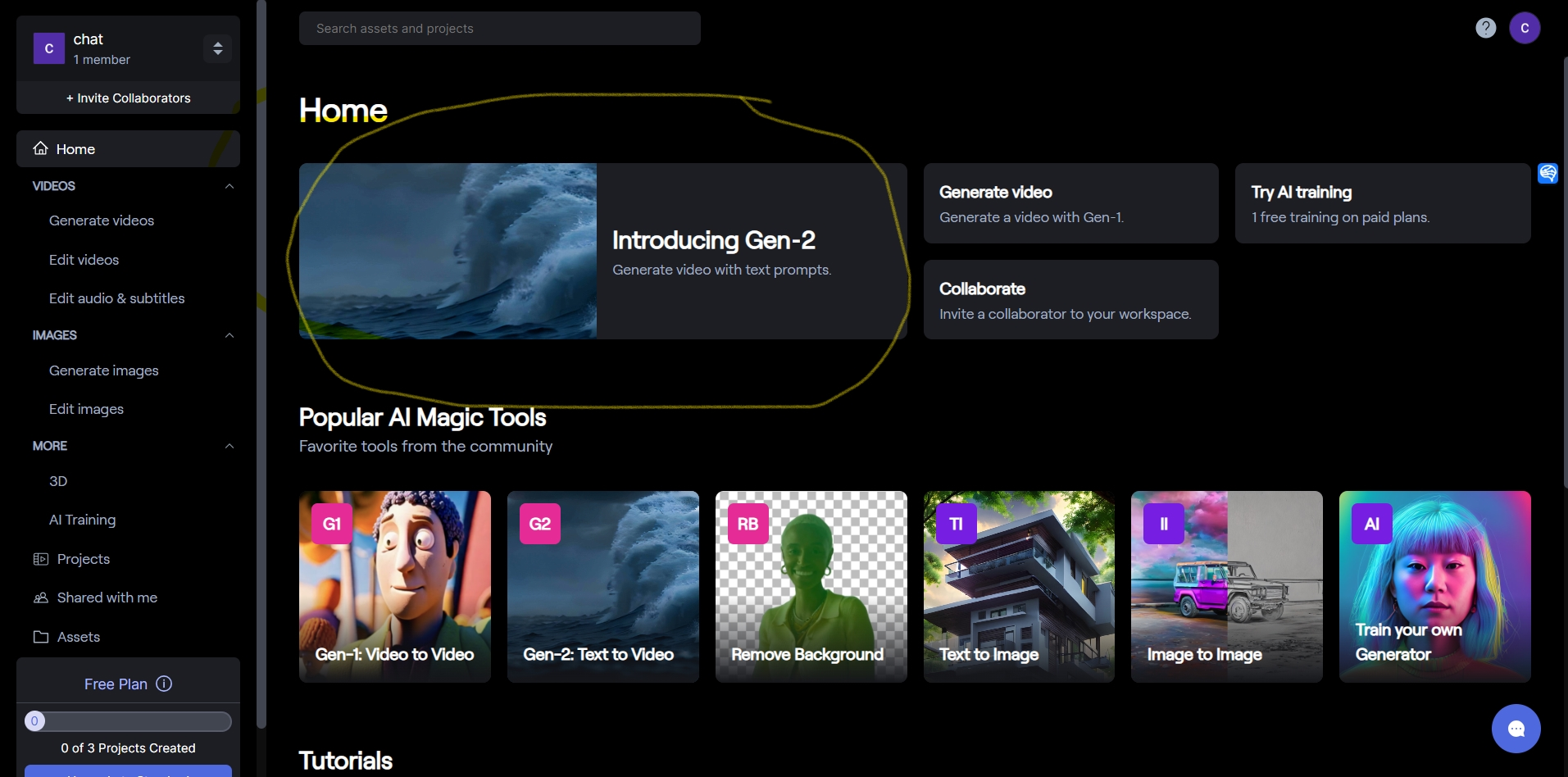Screen dimensions: 1568x777
Task: Click the 'Popular AI Magic Tools' heading
Action: (x=422, y=417)
